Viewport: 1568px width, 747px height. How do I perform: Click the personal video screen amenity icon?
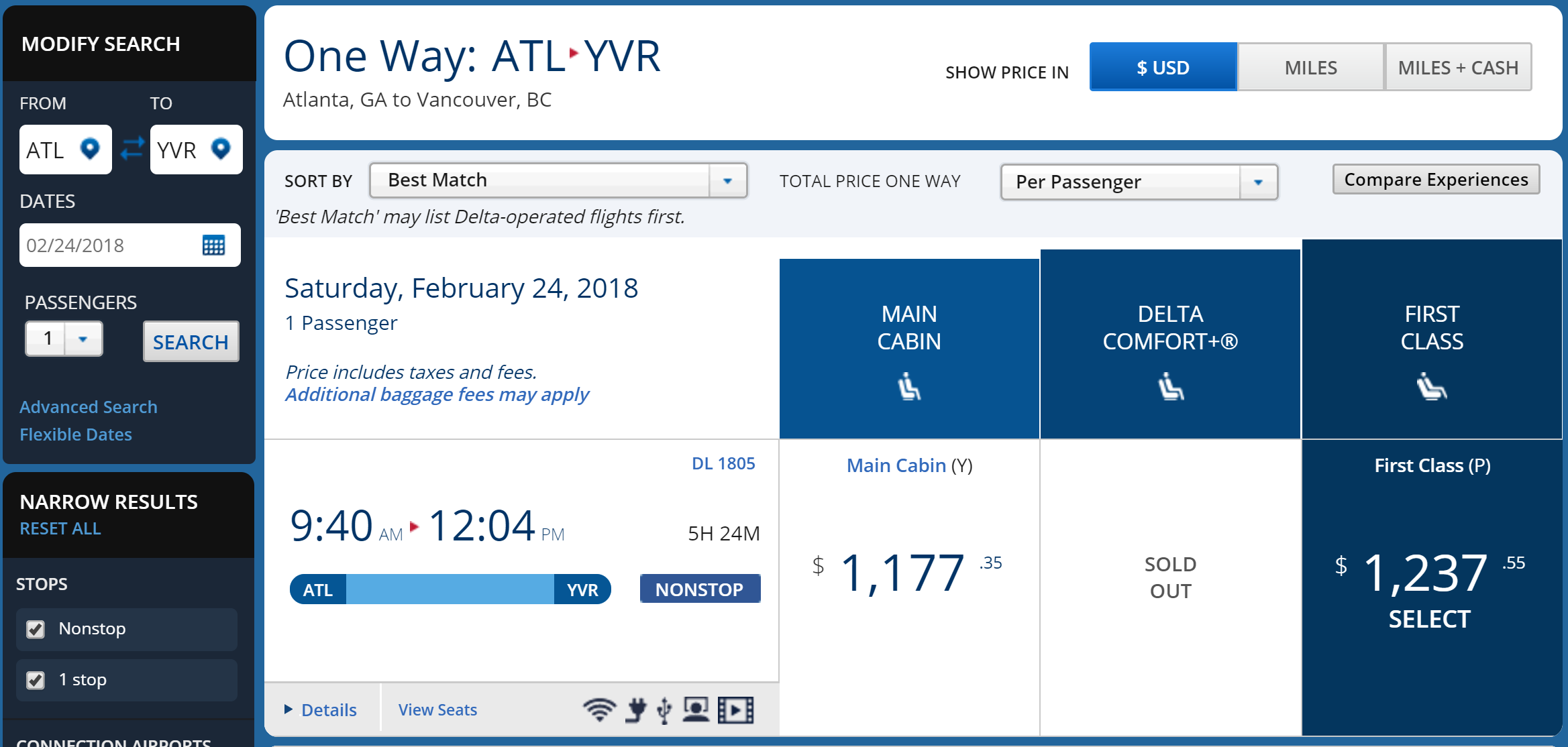click(x=696, y=709)
